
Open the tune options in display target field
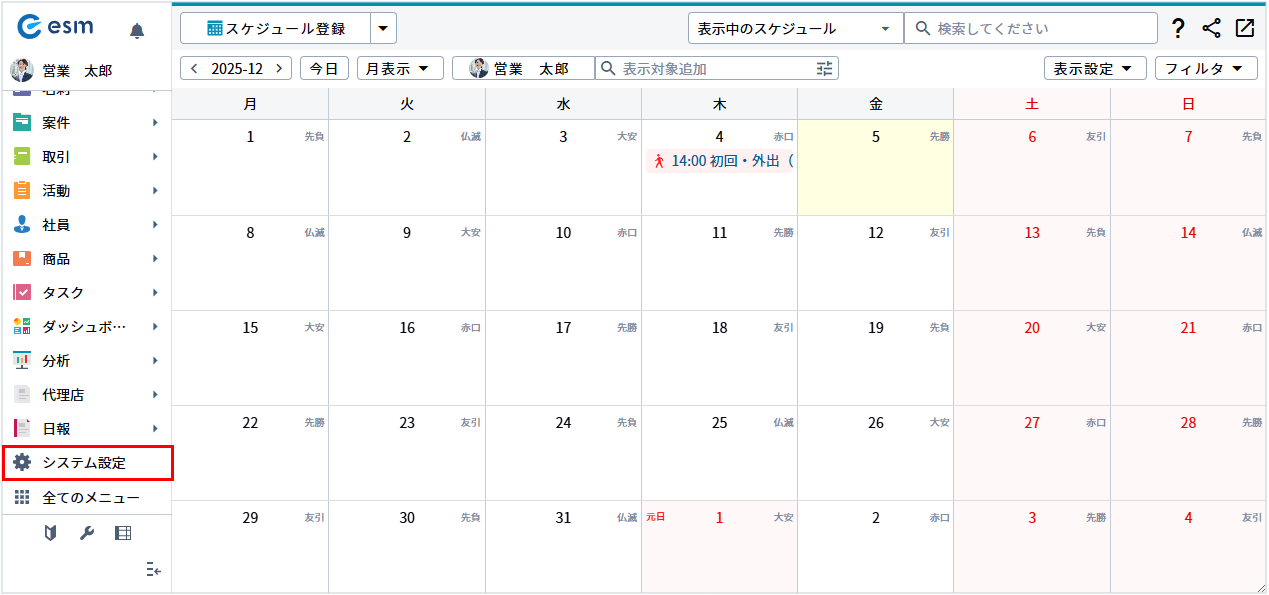pos(824,69)
